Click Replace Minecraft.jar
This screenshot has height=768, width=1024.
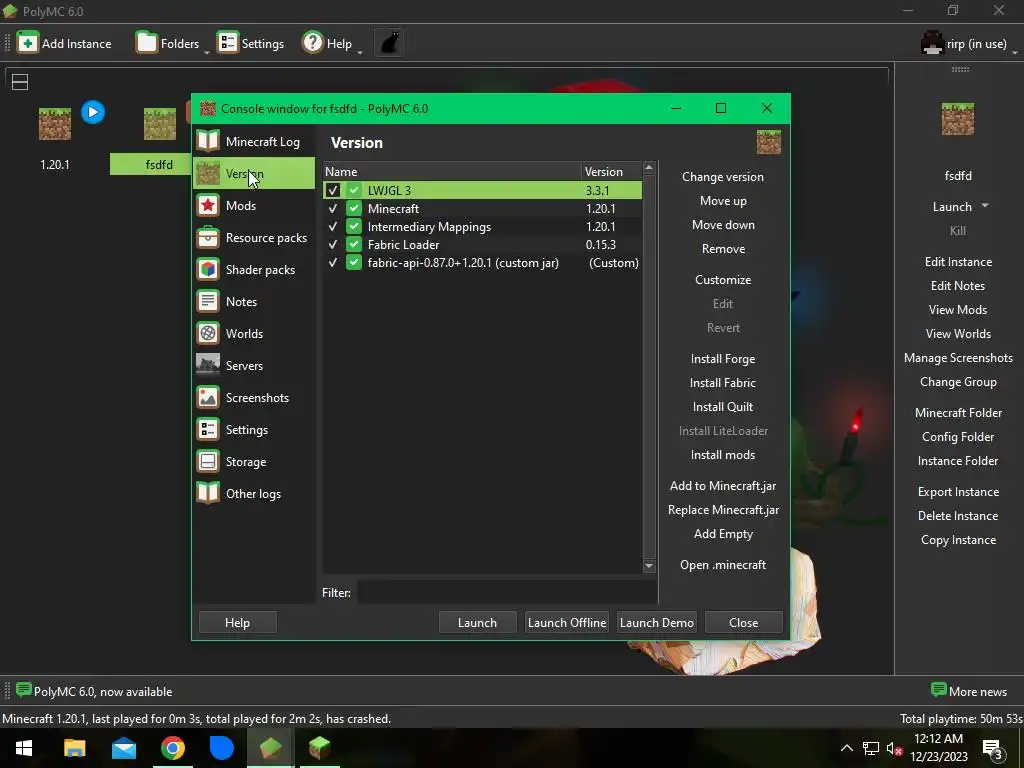722,510
